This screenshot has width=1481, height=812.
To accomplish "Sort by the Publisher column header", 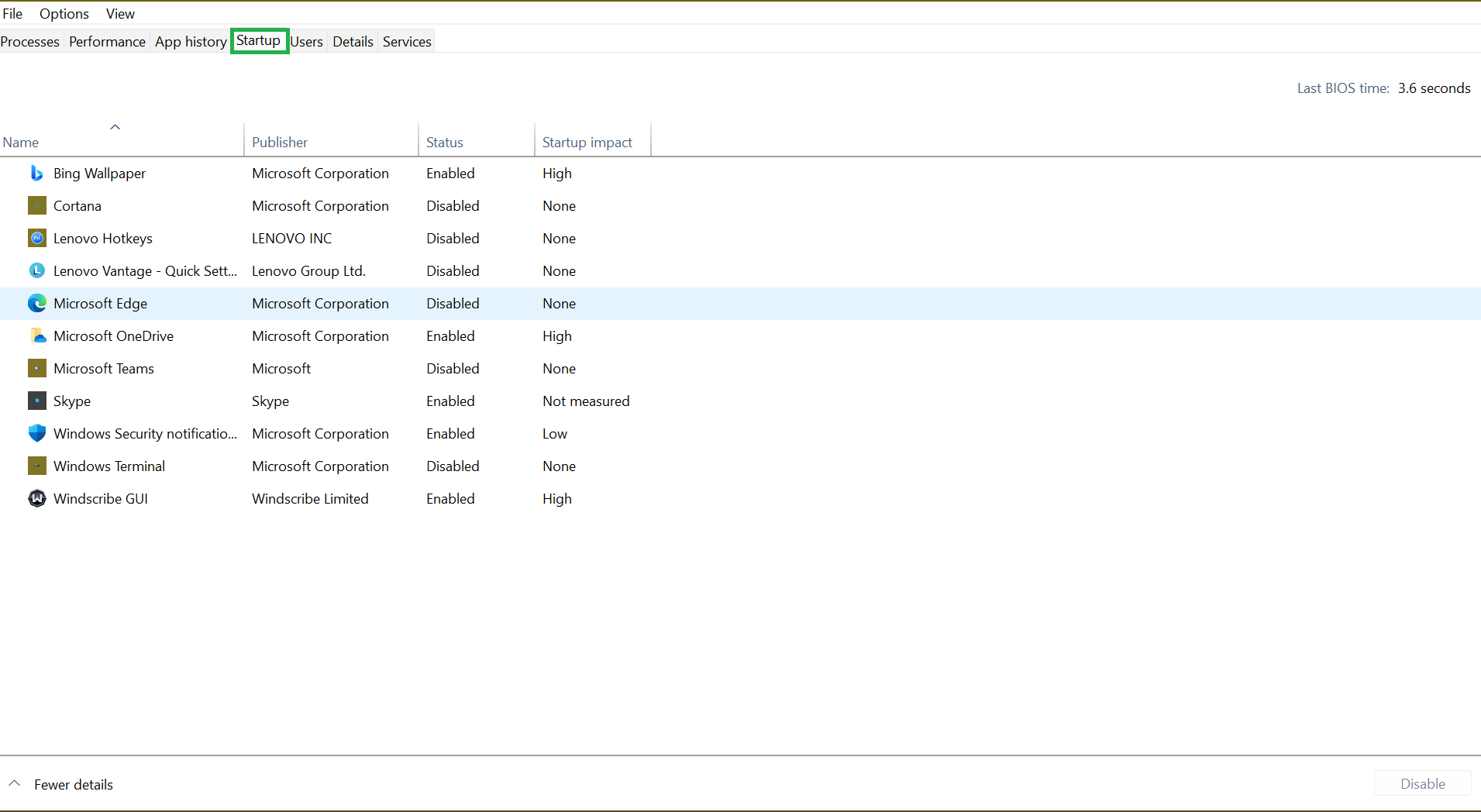I will (332, 142).
